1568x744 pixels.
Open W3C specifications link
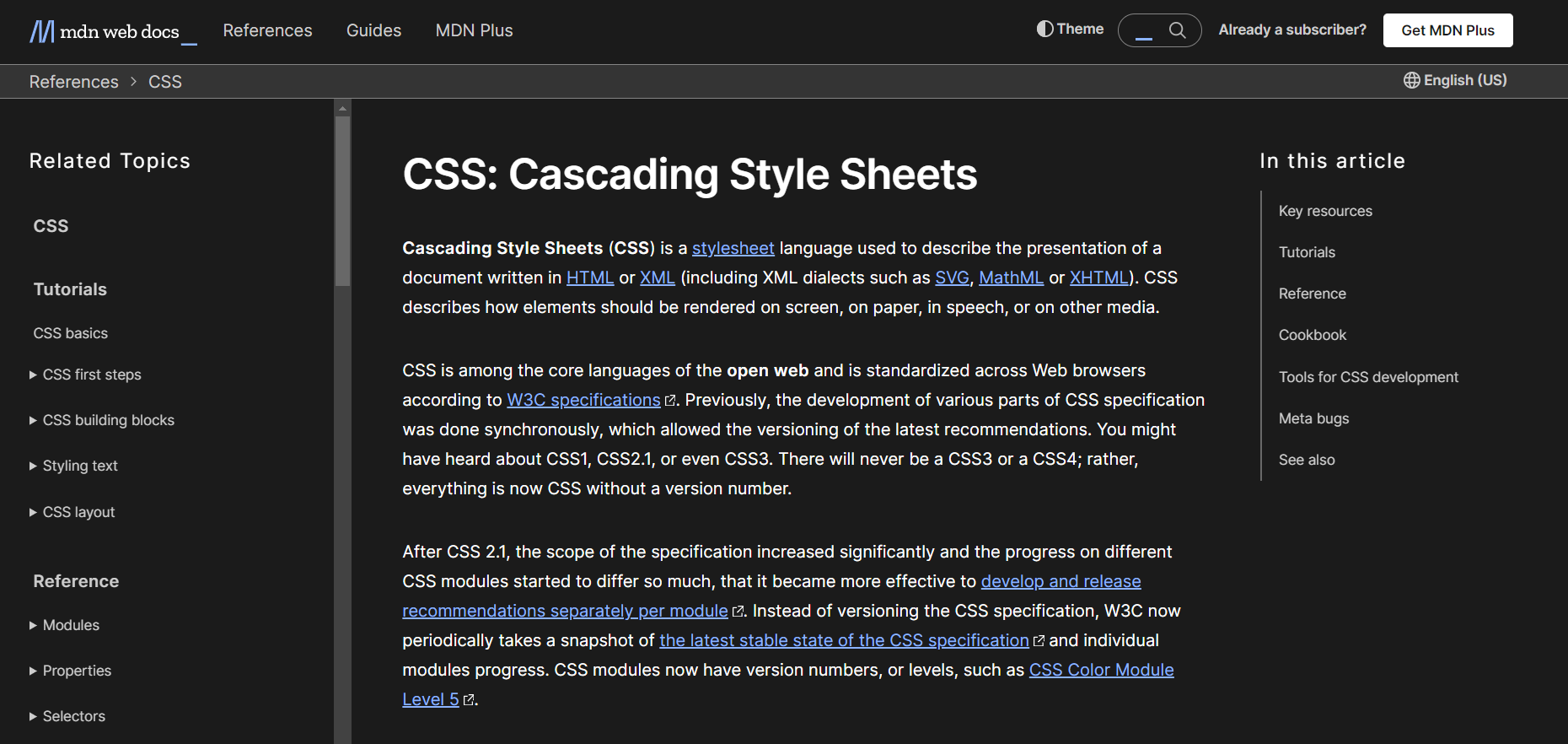(x=583, y=400)
